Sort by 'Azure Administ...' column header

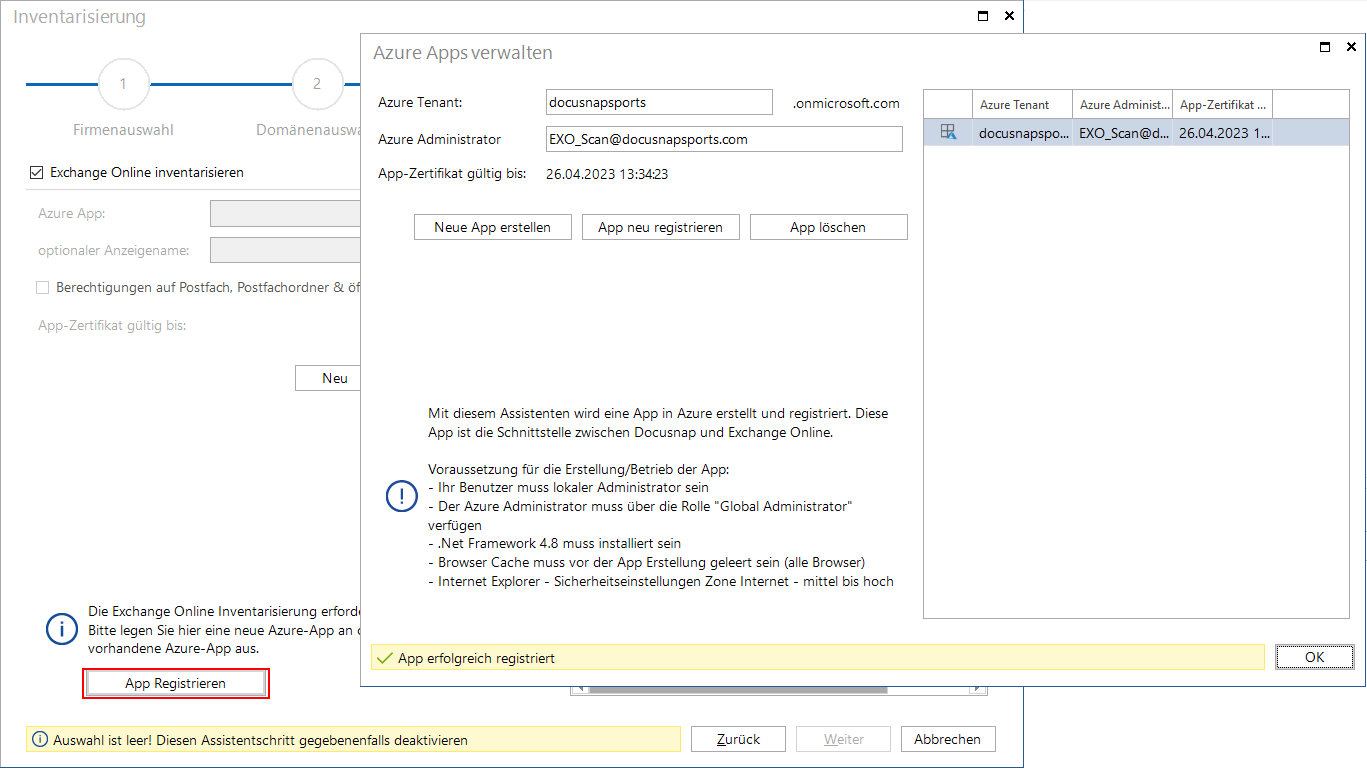tap(1122, 104)
